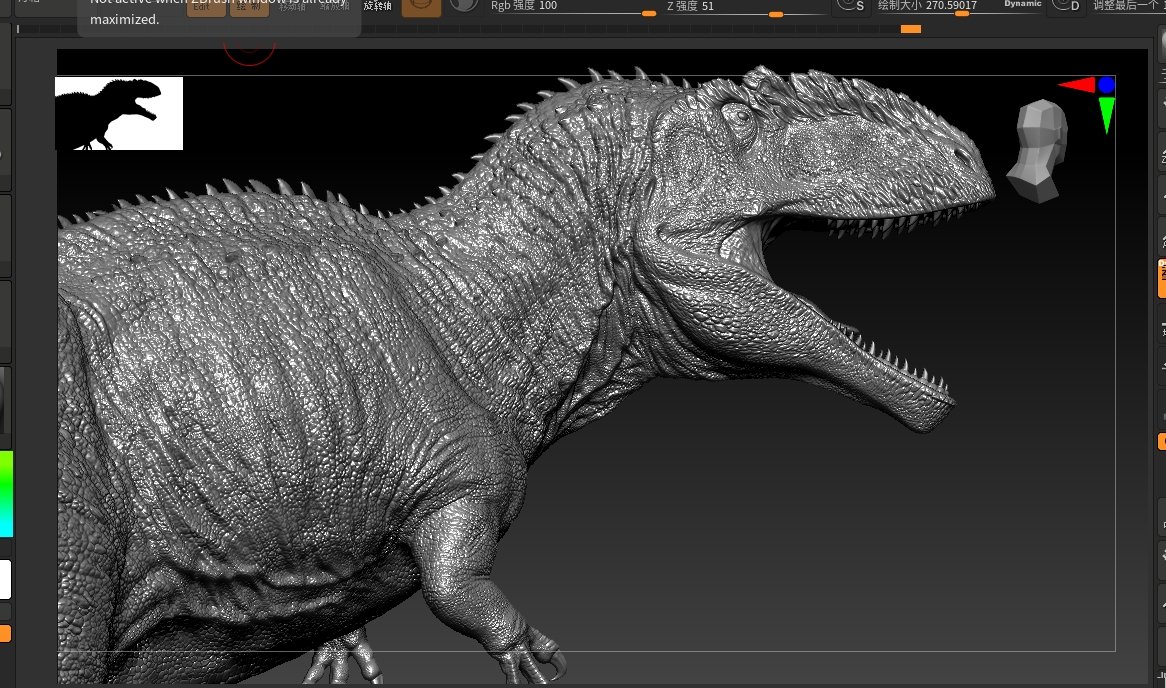
Task: Click the dinosaur silhouette thumbnail
Action: 119,113
